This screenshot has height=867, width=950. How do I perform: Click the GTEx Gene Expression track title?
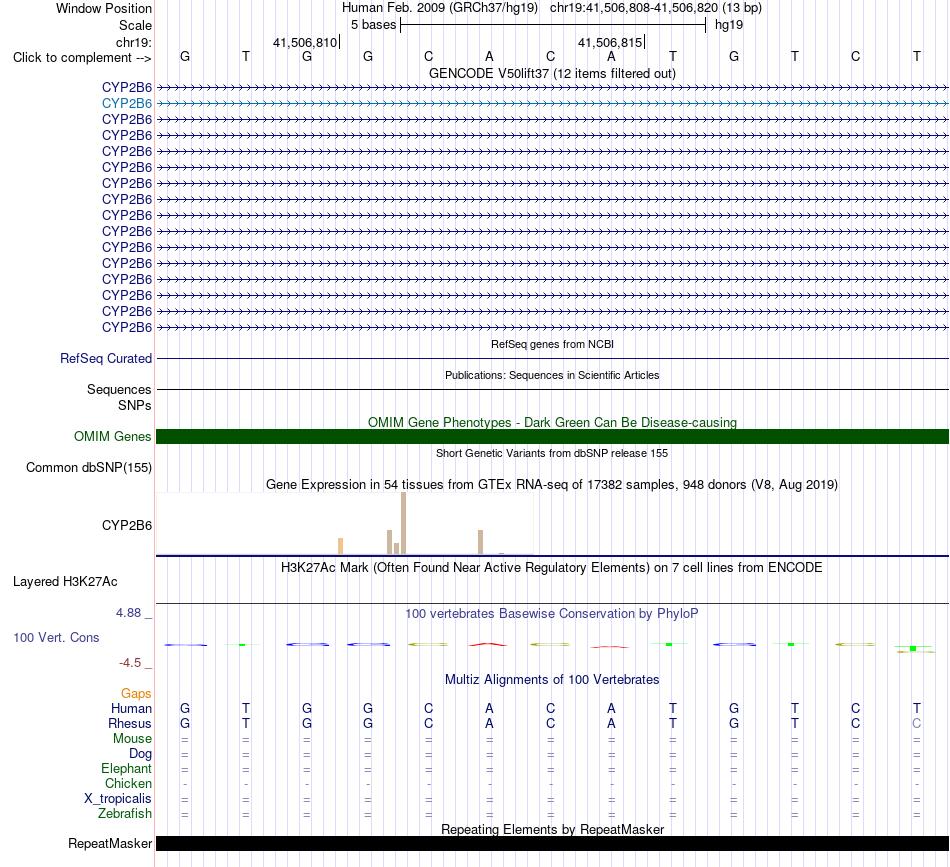point(552,484)
